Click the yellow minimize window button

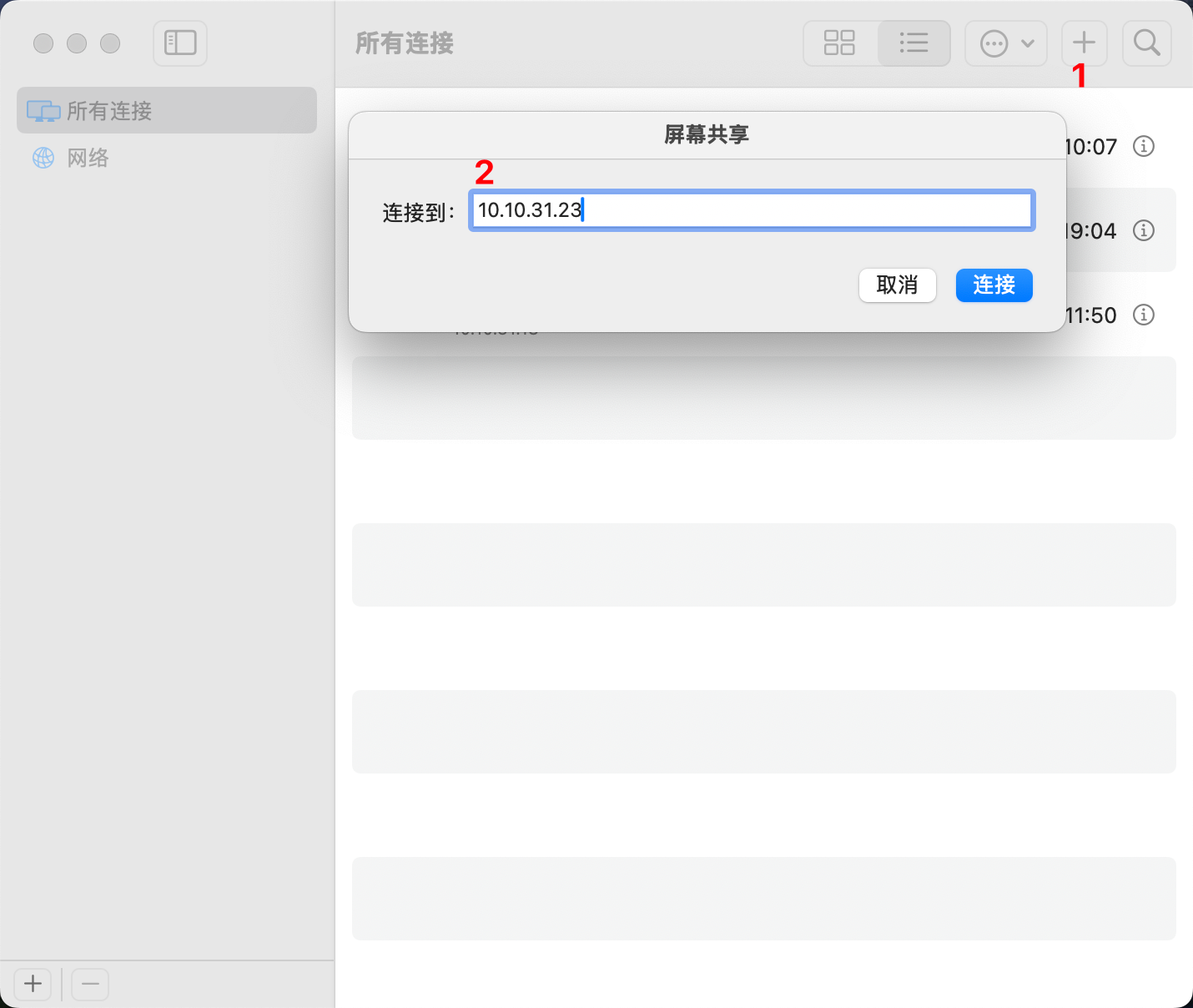77,43
